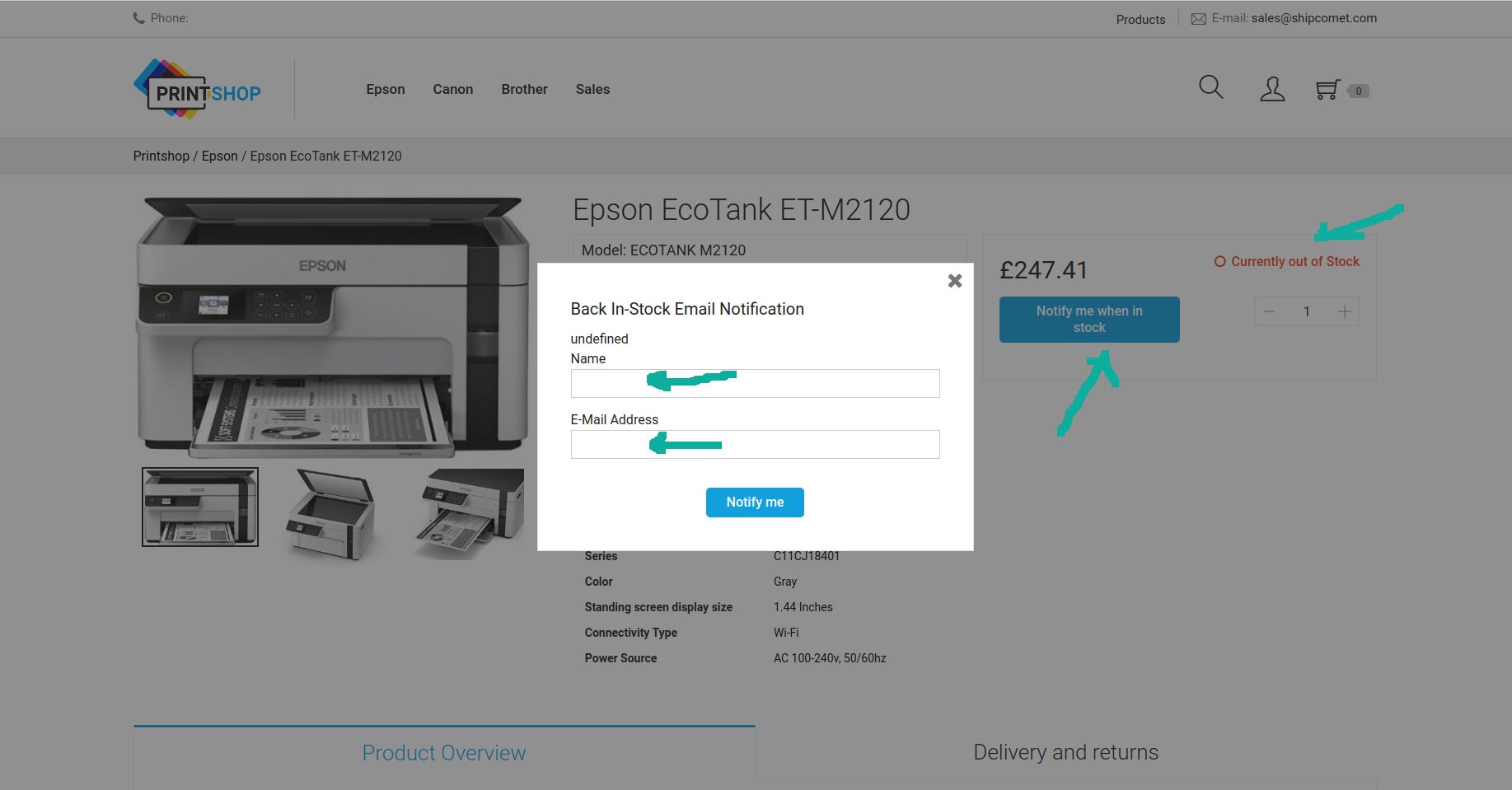
Task: Submit with the Notify me button
Action: click(x=755, y=502)
